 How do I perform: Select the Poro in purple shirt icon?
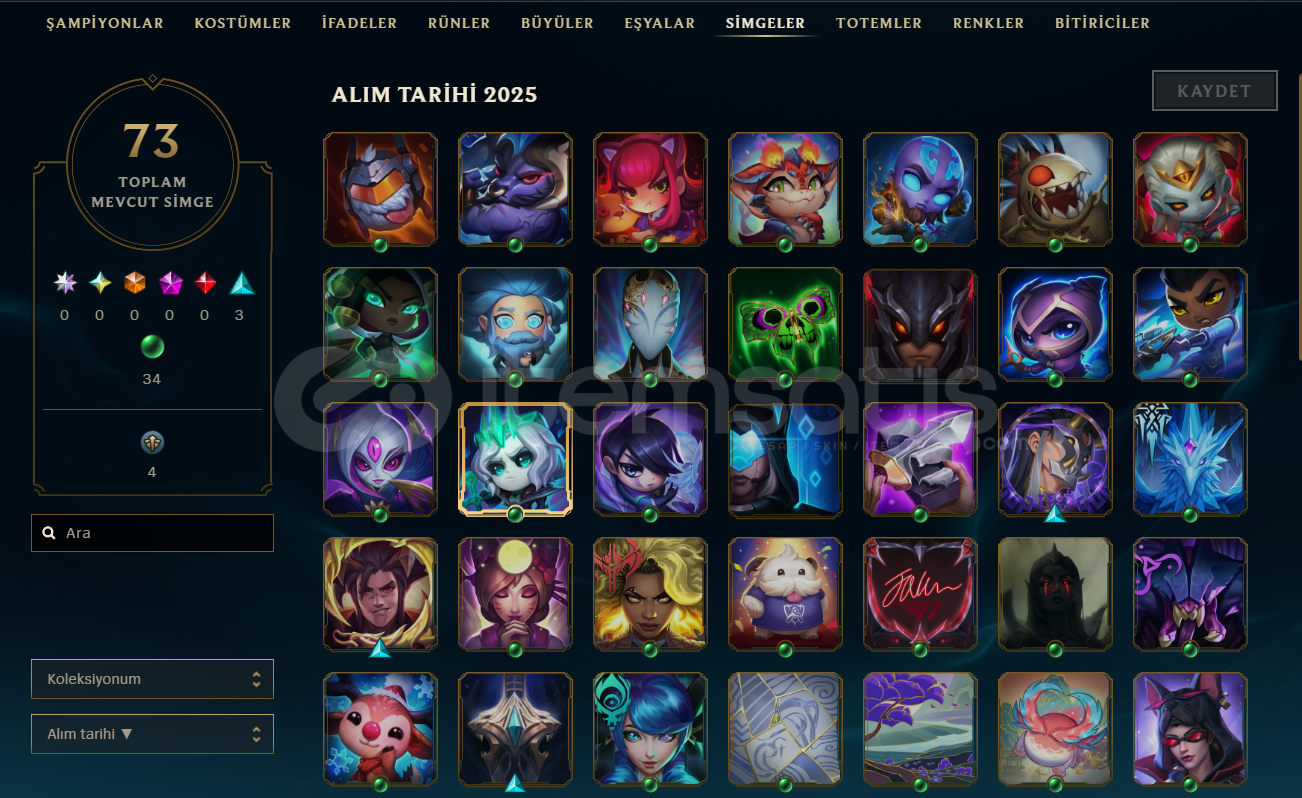pyautogui.click(x=785, y=594)
